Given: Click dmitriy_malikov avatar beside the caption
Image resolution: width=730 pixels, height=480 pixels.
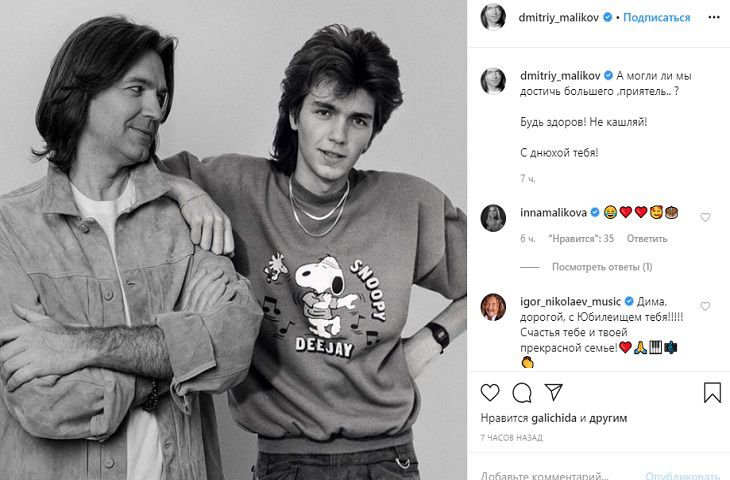Looking at the screenshot, I should 493,81.
